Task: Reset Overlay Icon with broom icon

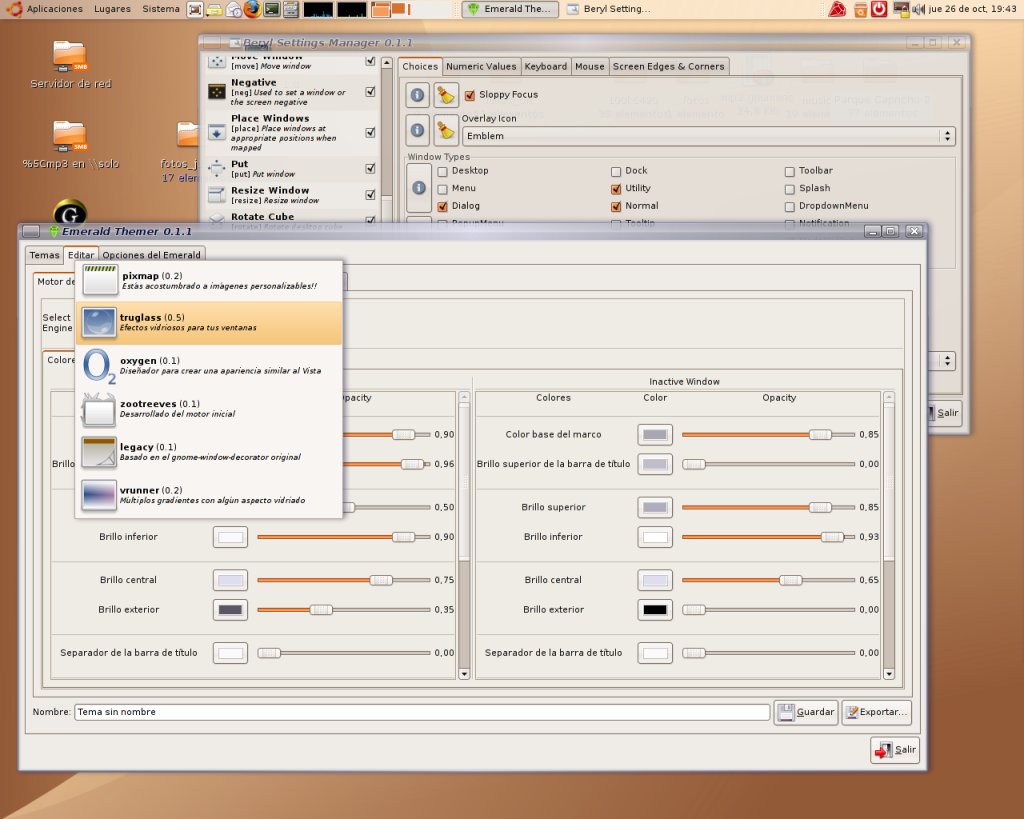Action: (446, 130)
